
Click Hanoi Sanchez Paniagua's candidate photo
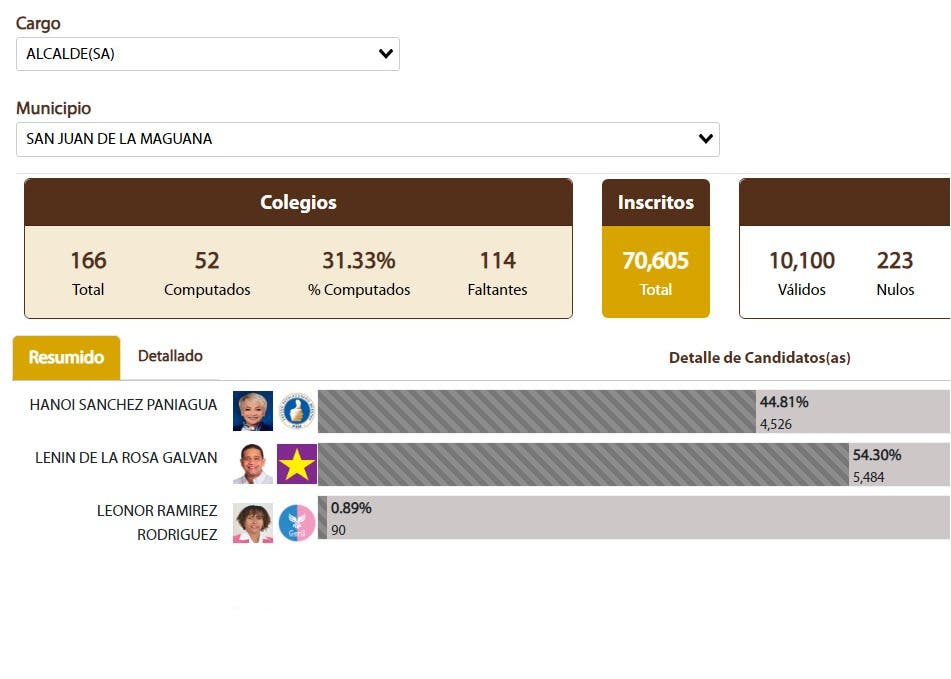tap(253, 409)
